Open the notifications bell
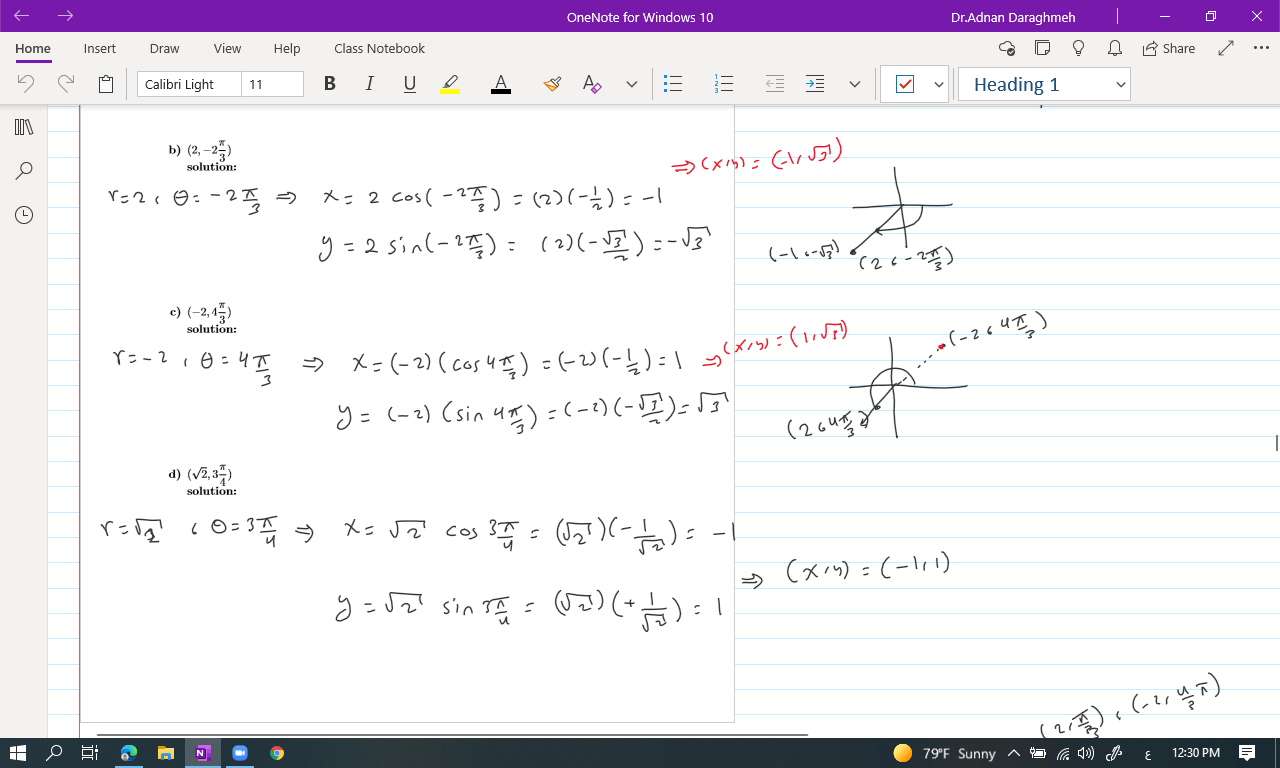The image size is (1280, 768). click(1113, 48)
